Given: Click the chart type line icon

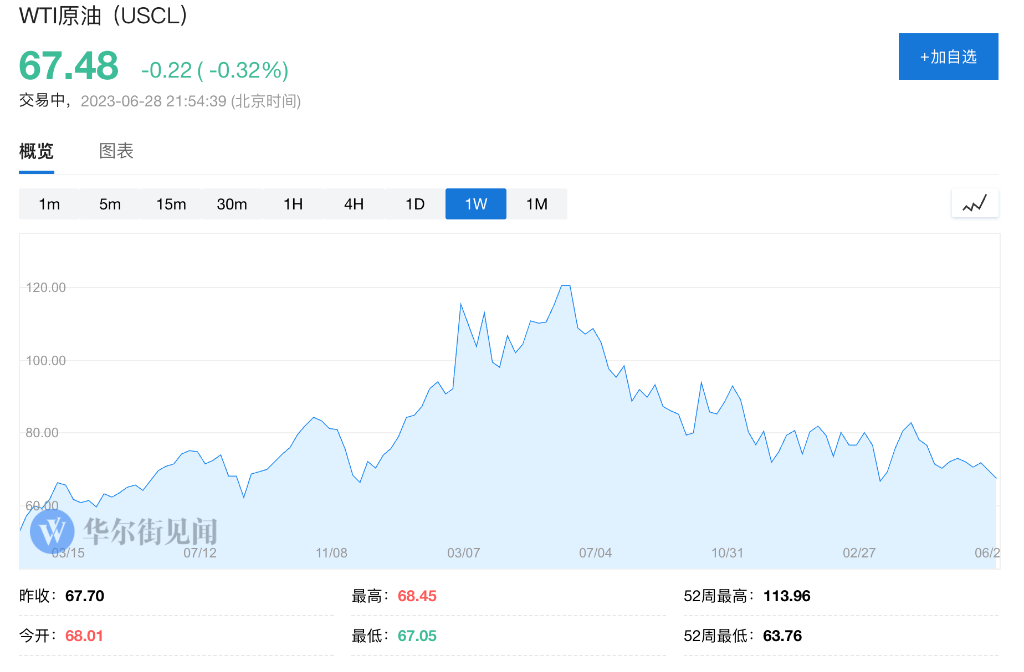Looking at the screenshot, I should 975,204.
